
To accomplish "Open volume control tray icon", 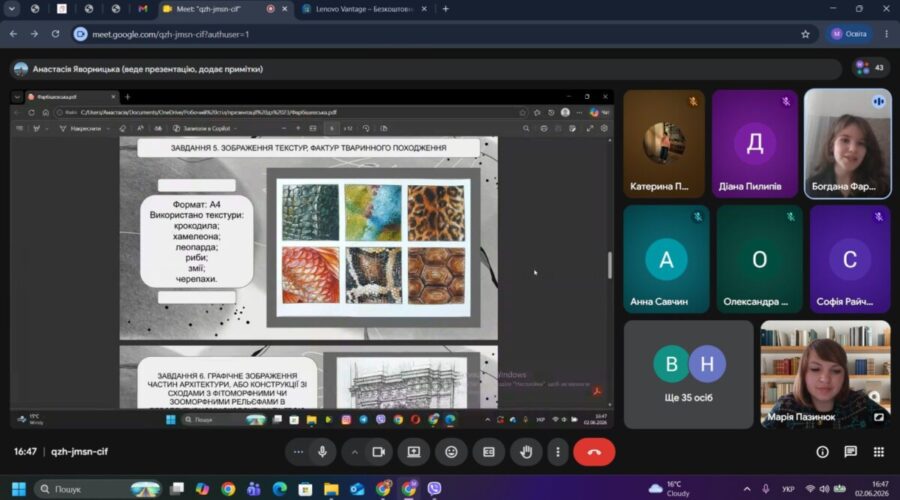I will point(824,489).
